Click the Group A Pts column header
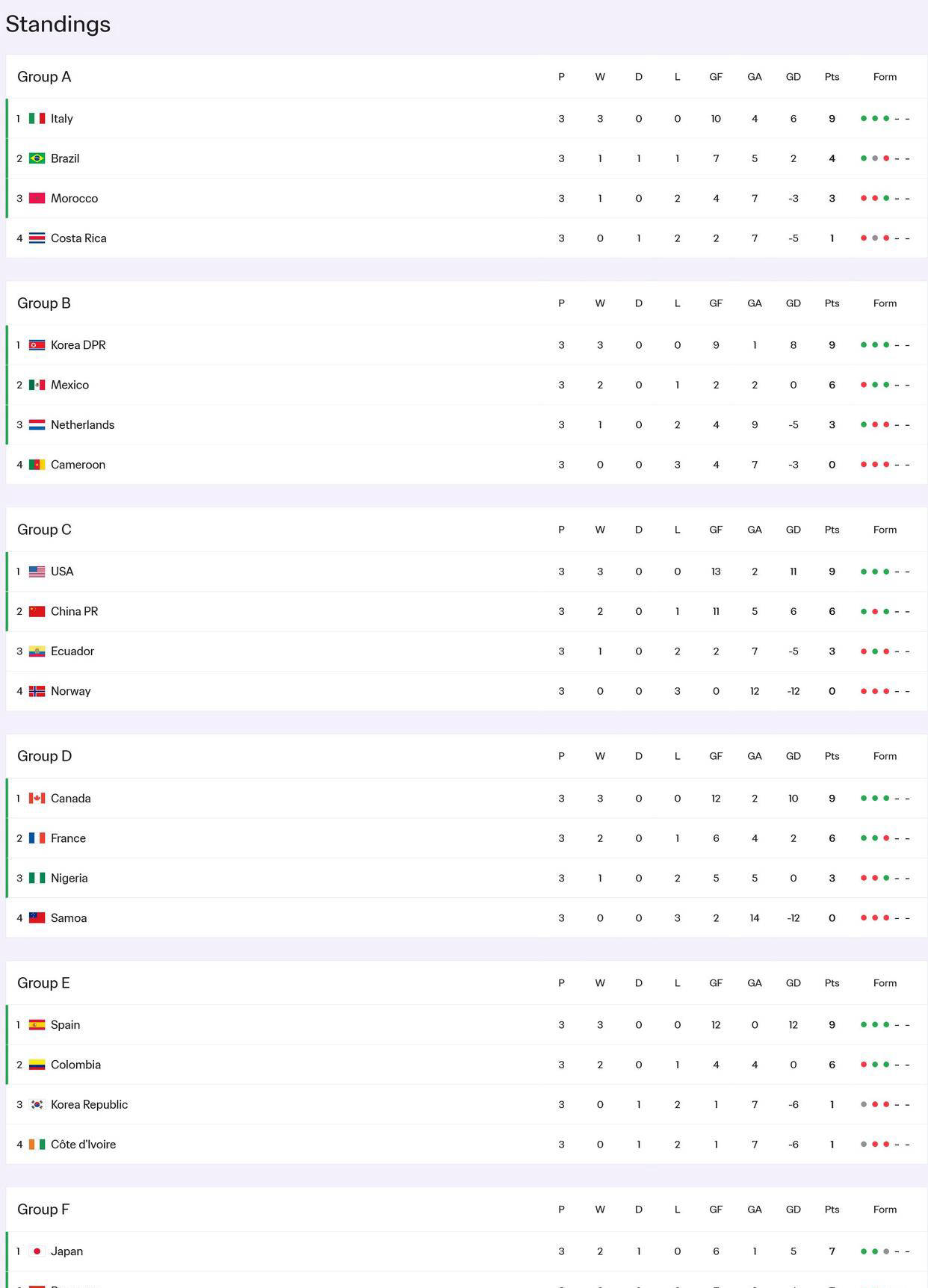 pyautogui.click(x=832, y=77)
